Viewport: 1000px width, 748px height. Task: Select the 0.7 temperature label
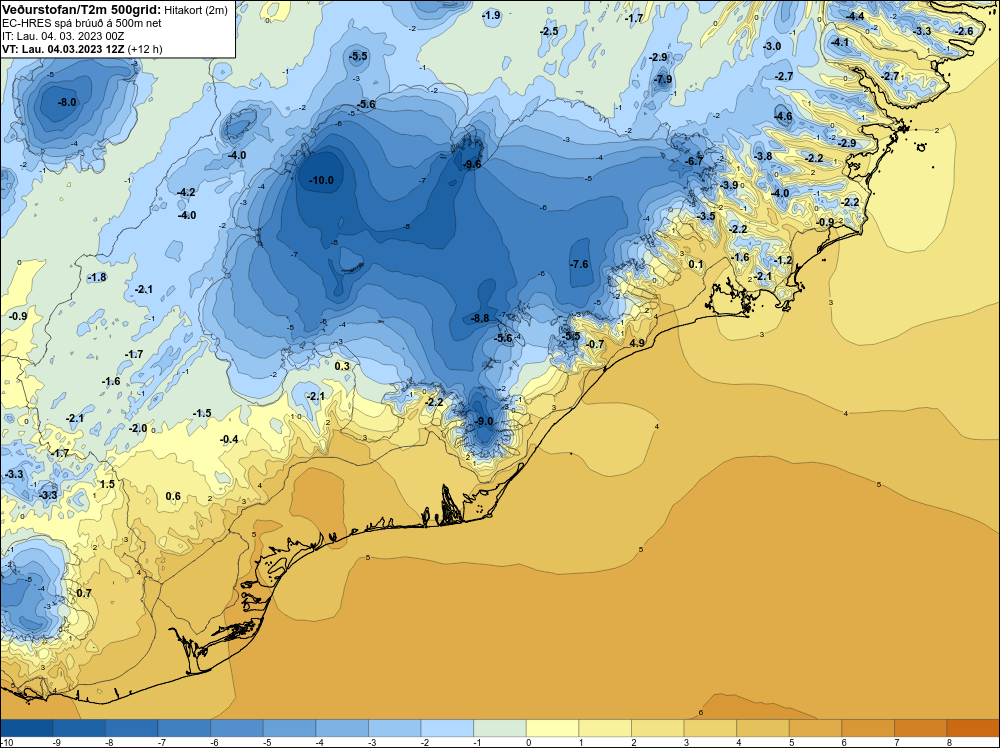84,593
